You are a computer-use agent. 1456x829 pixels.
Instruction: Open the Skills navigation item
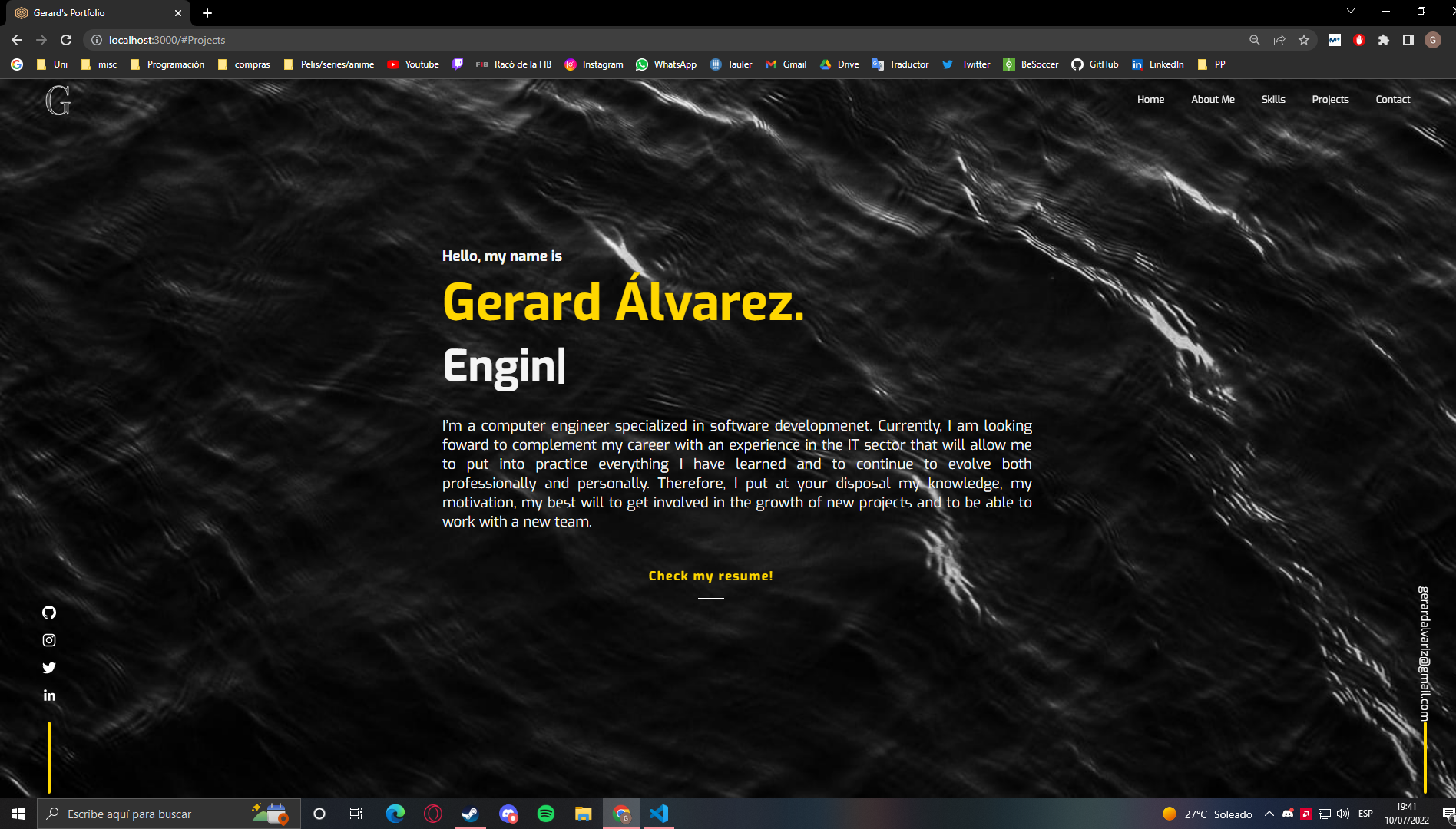point(1273,99)
